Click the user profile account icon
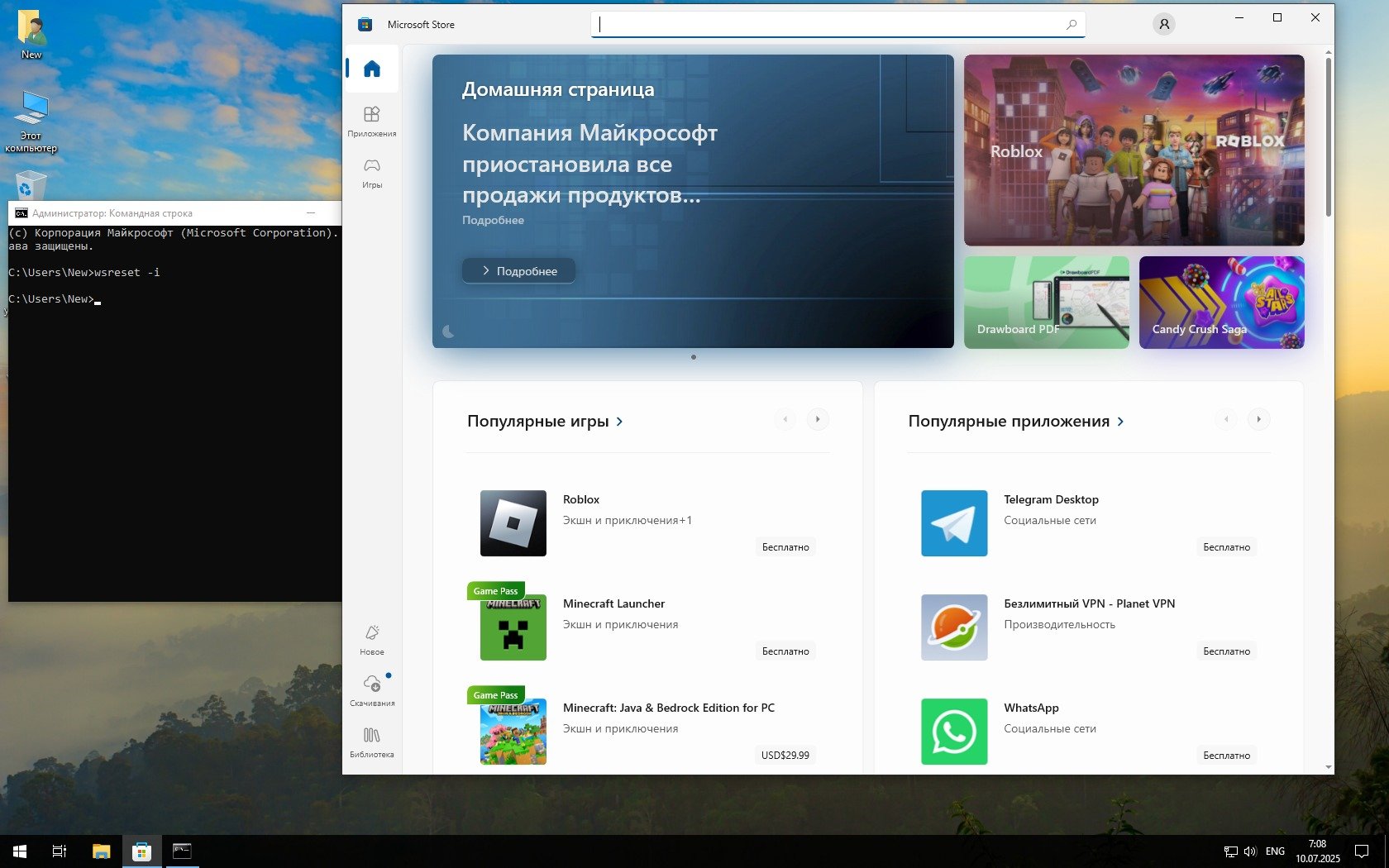Image resolution: width=1389 pixels, height=868 pixels. point(1164,24)
